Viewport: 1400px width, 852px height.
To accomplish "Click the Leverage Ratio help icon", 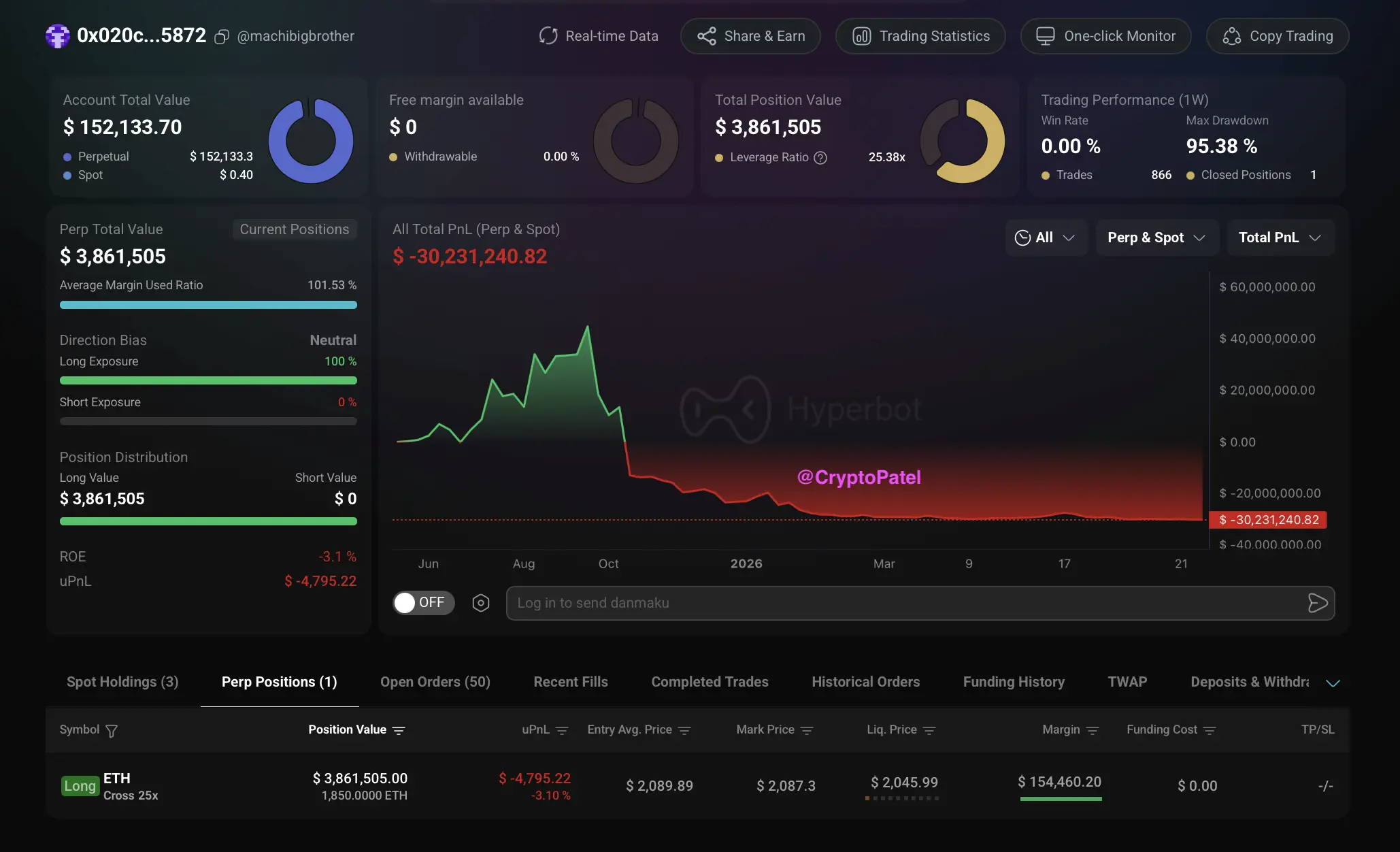I will 821,158.
